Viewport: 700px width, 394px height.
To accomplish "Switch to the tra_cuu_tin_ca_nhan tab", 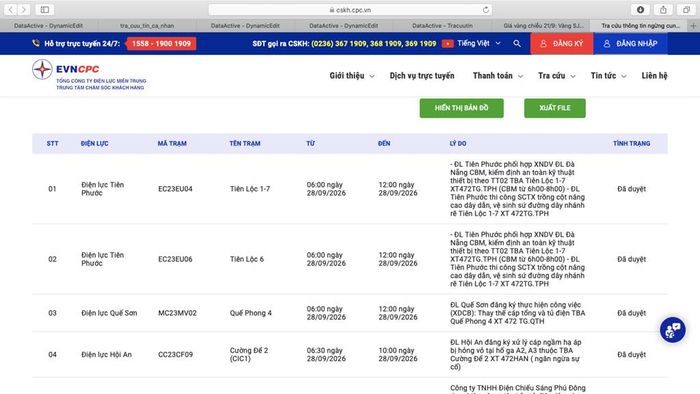I will [x=147, y=26].
